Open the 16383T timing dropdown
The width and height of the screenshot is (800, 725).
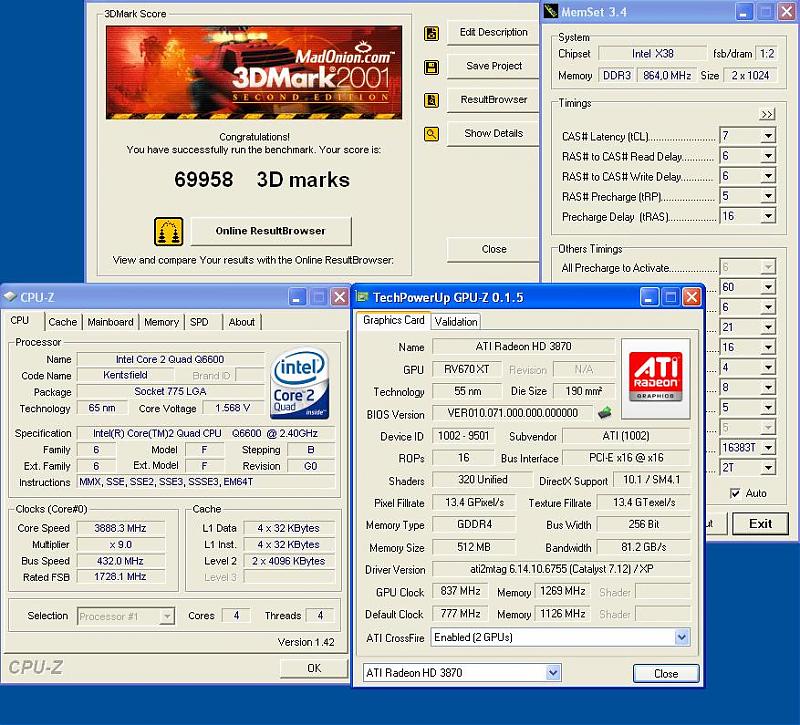tap(768, 447)
